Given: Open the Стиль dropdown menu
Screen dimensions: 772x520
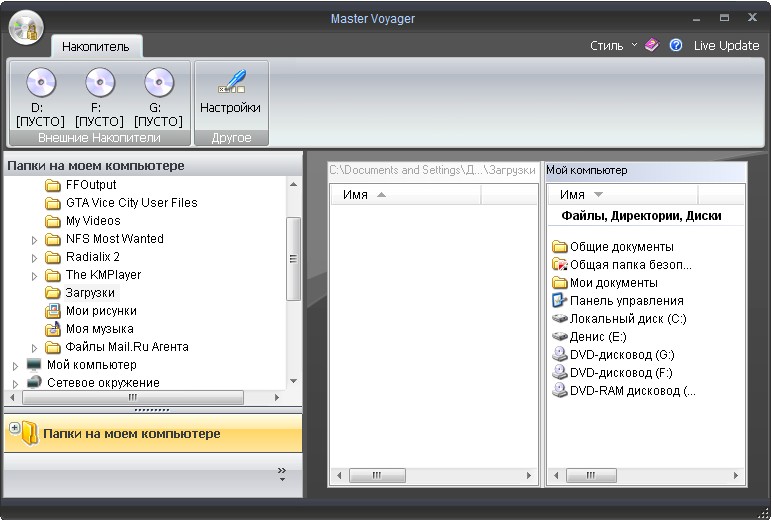Looking at the screenshot, I should [x=612, y=45].
